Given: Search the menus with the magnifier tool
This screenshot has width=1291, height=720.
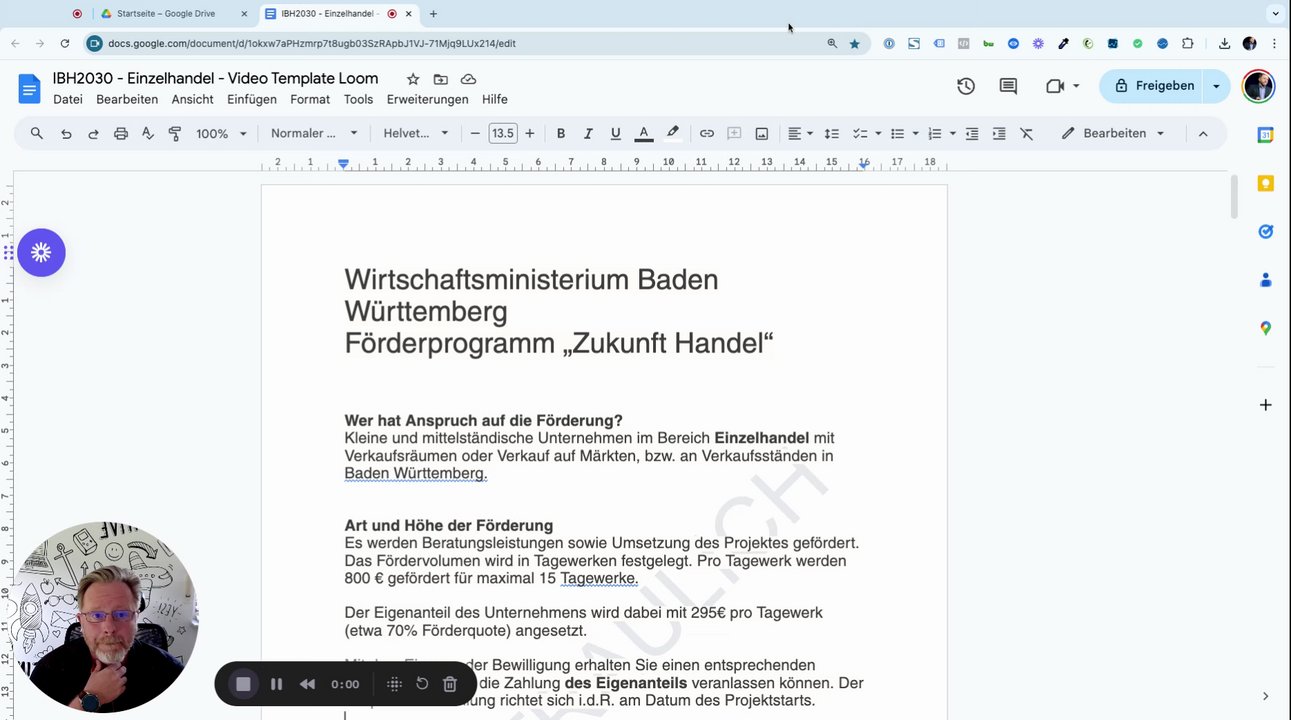Looking at the screenshot, I should click(37, 133).
